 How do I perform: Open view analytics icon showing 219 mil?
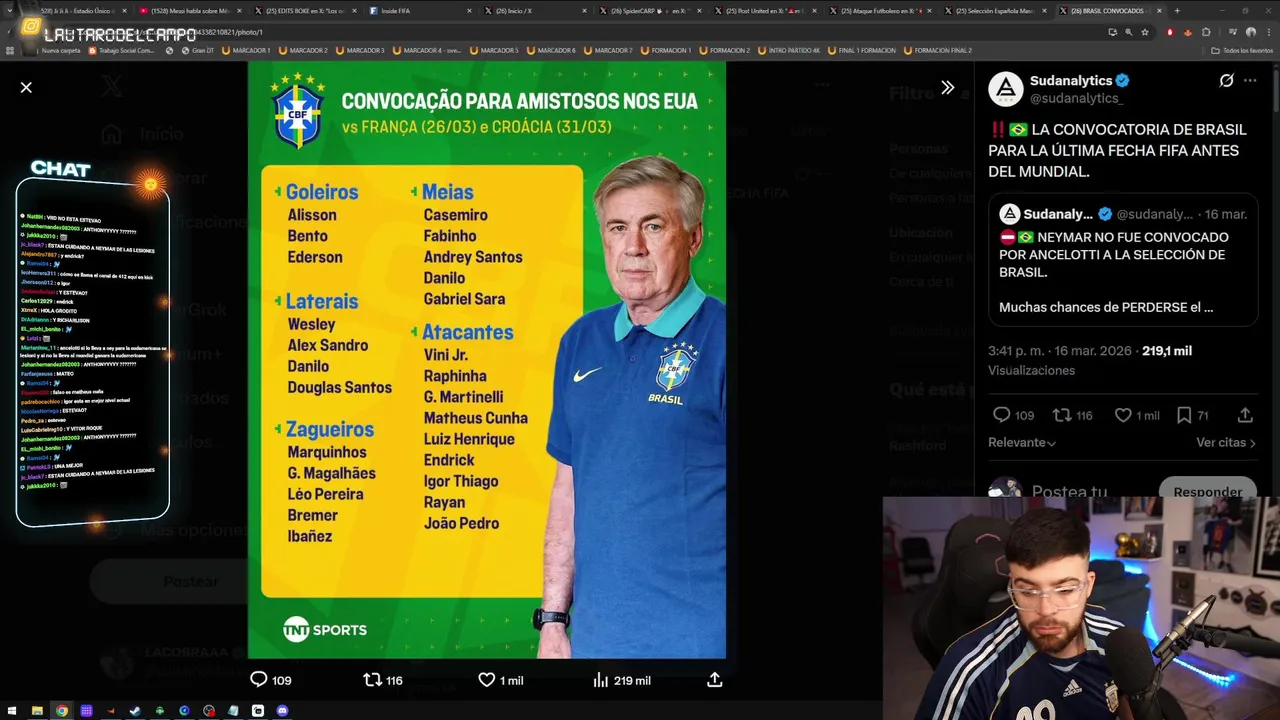(600, 680)
